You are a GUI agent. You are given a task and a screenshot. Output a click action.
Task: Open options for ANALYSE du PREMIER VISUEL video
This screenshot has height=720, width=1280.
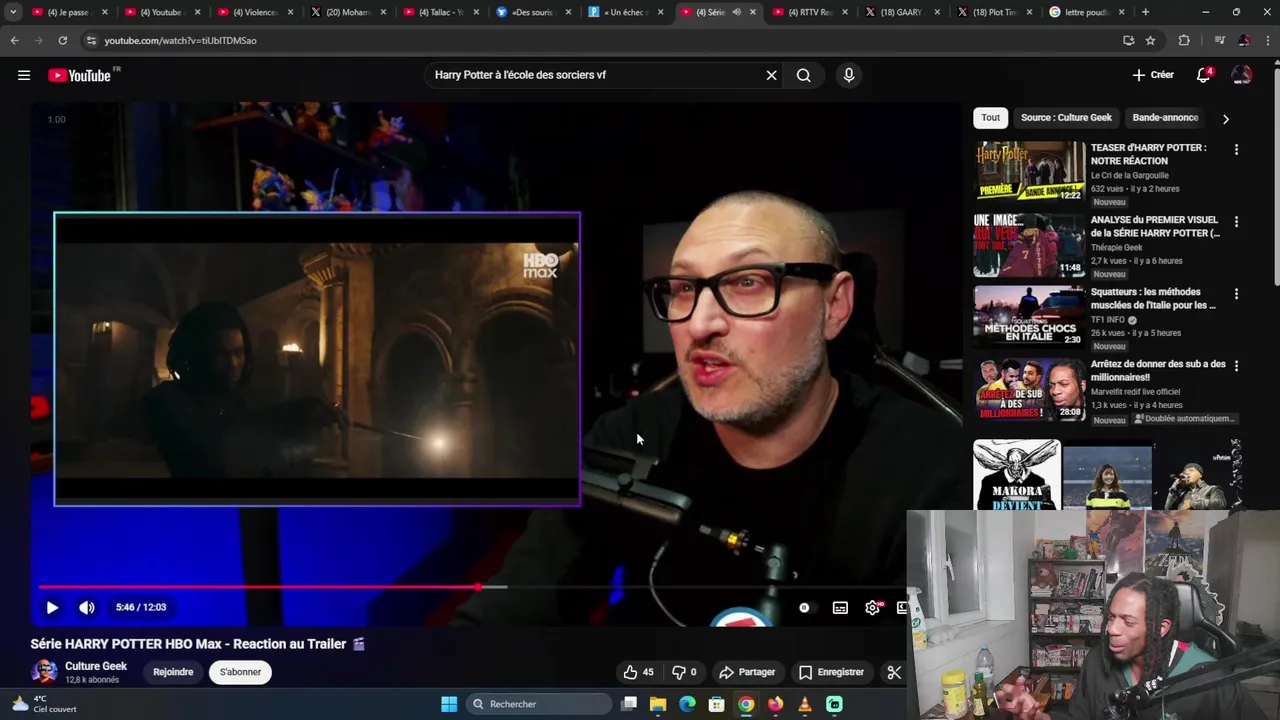pyautogui.click(x=1236, y=221)
